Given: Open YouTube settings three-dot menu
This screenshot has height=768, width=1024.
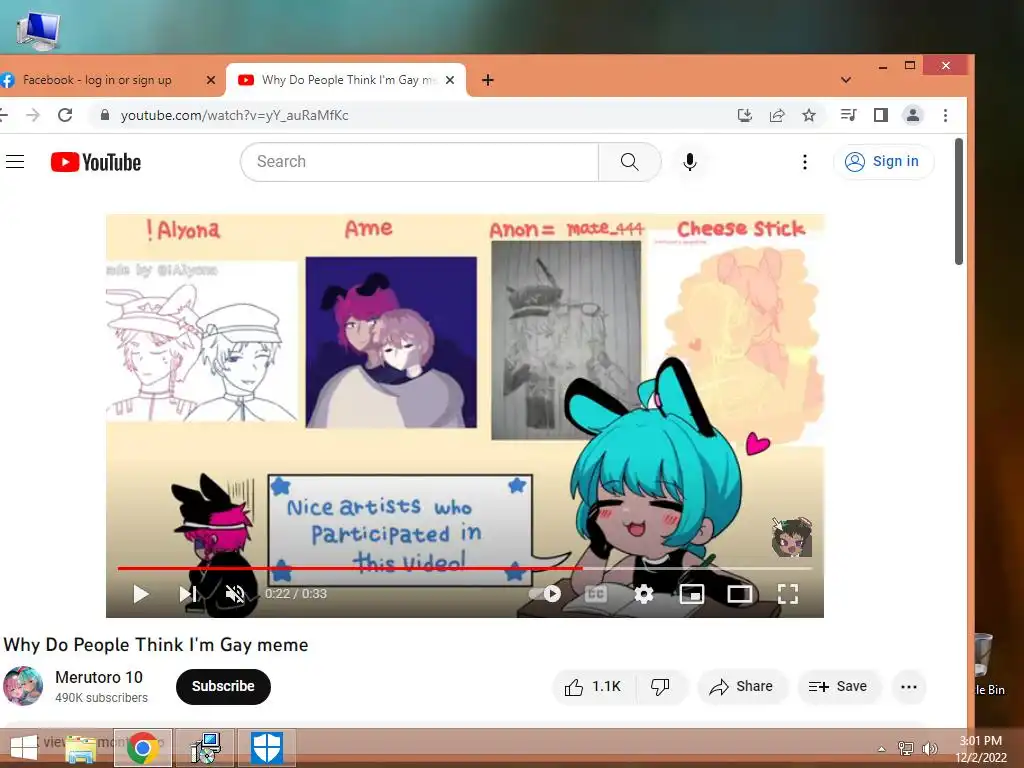Looking at the screenshot, I should pos(805,161).
